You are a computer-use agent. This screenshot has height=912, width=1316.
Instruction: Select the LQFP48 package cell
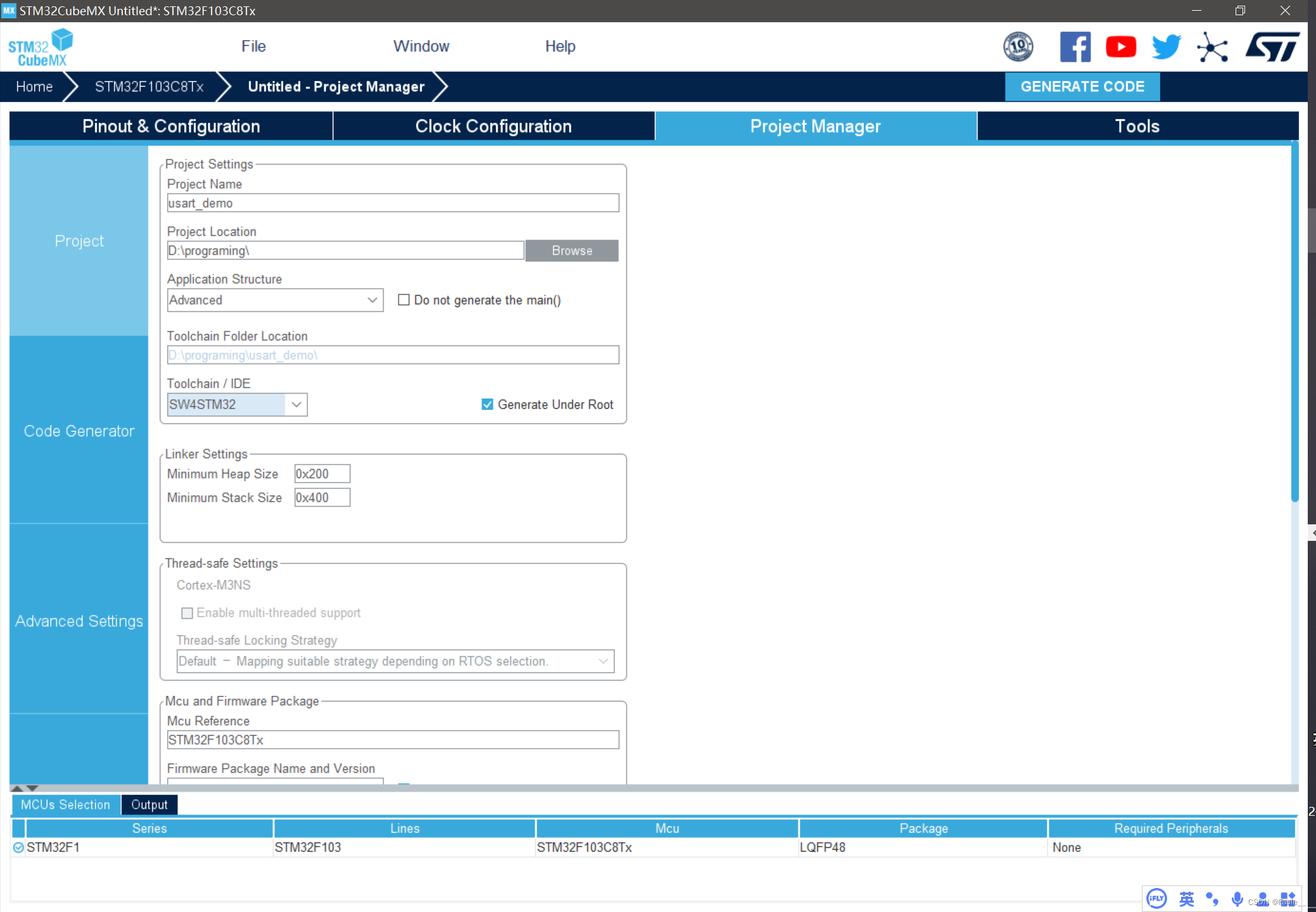click(x=923, y=847)
